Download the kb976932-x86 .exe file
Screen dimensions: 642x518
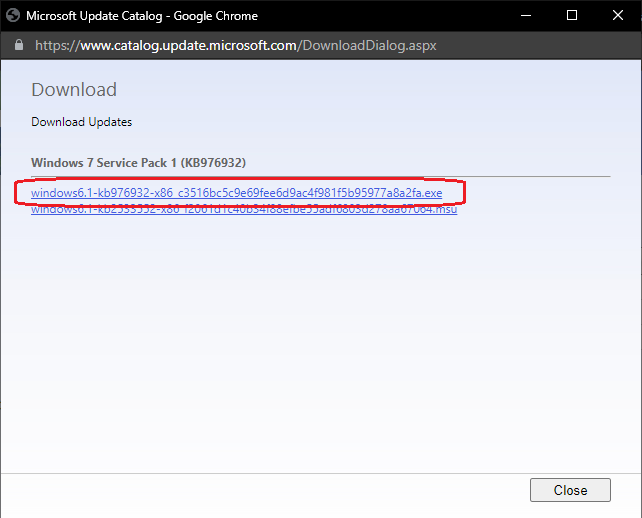click(x=236, y=193)
